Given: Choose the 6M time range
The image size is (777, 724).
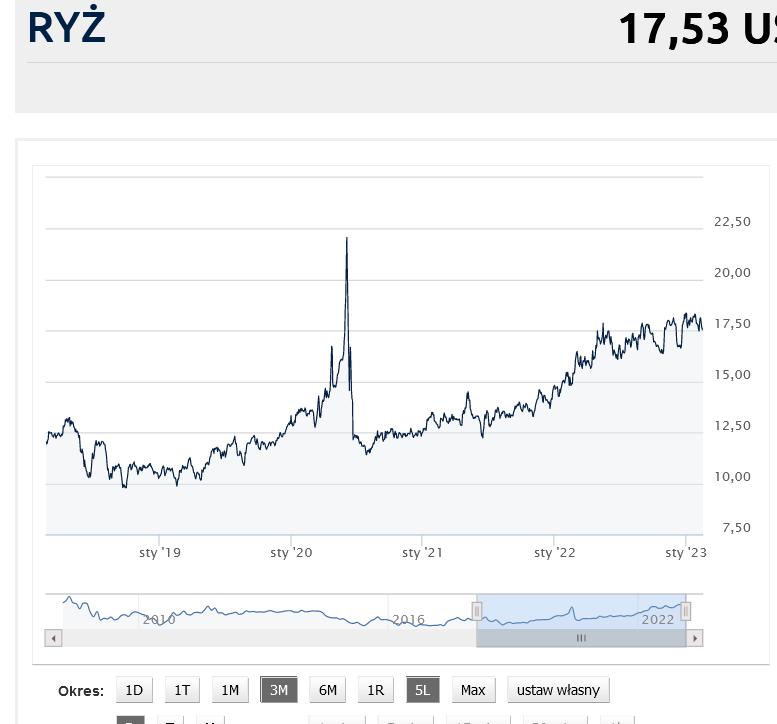Looking at the screenshot, I should click(x=327, y=690).
